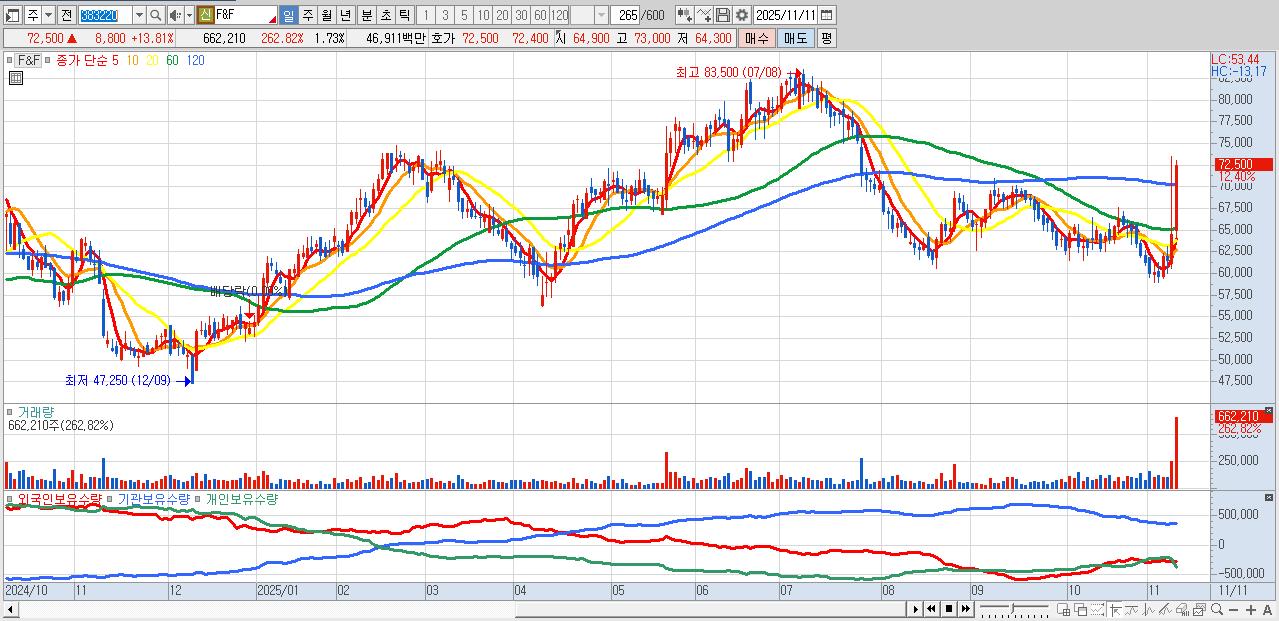This screenshot has height=621, width=1279.
Task: Click the date field 2025/11/11
Action: click(x=785, y=15)
